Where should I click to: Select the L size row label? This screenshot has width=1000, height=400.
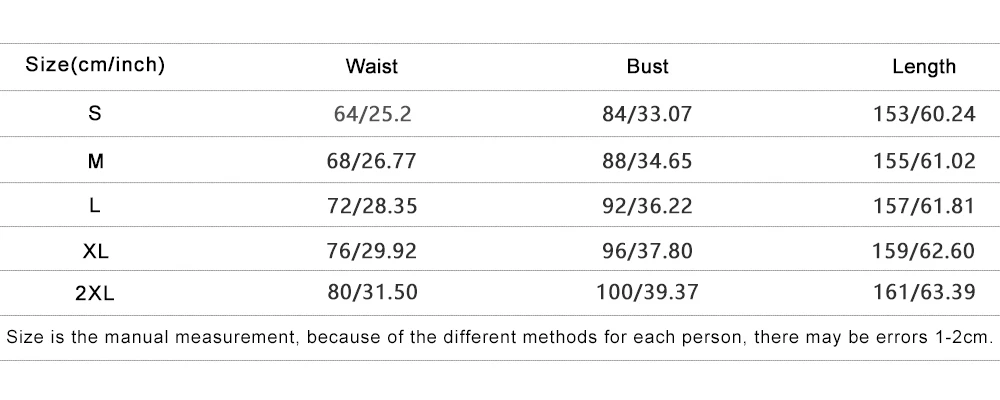point(95,206)
